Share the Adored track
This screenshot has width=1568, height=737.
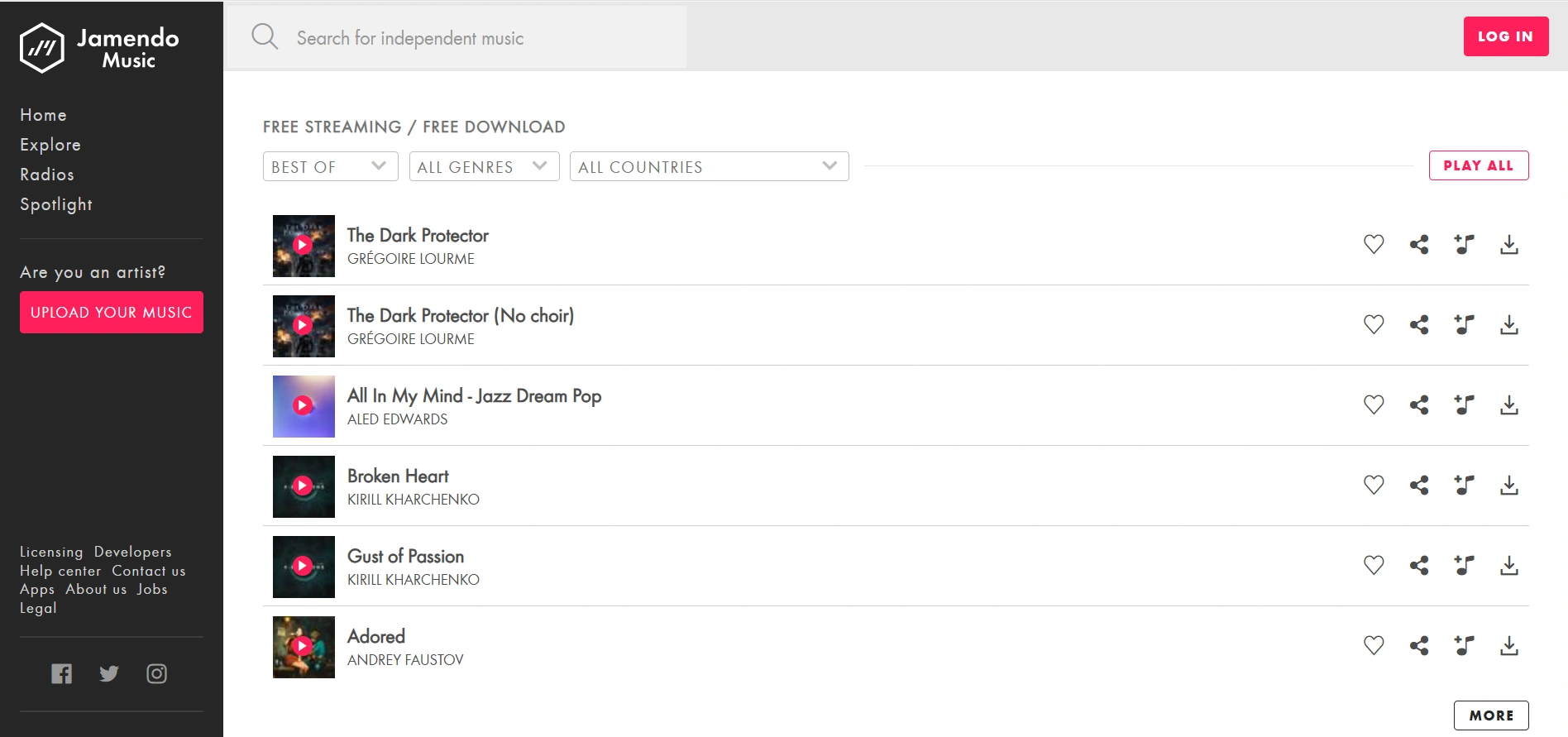(1419, 646)
